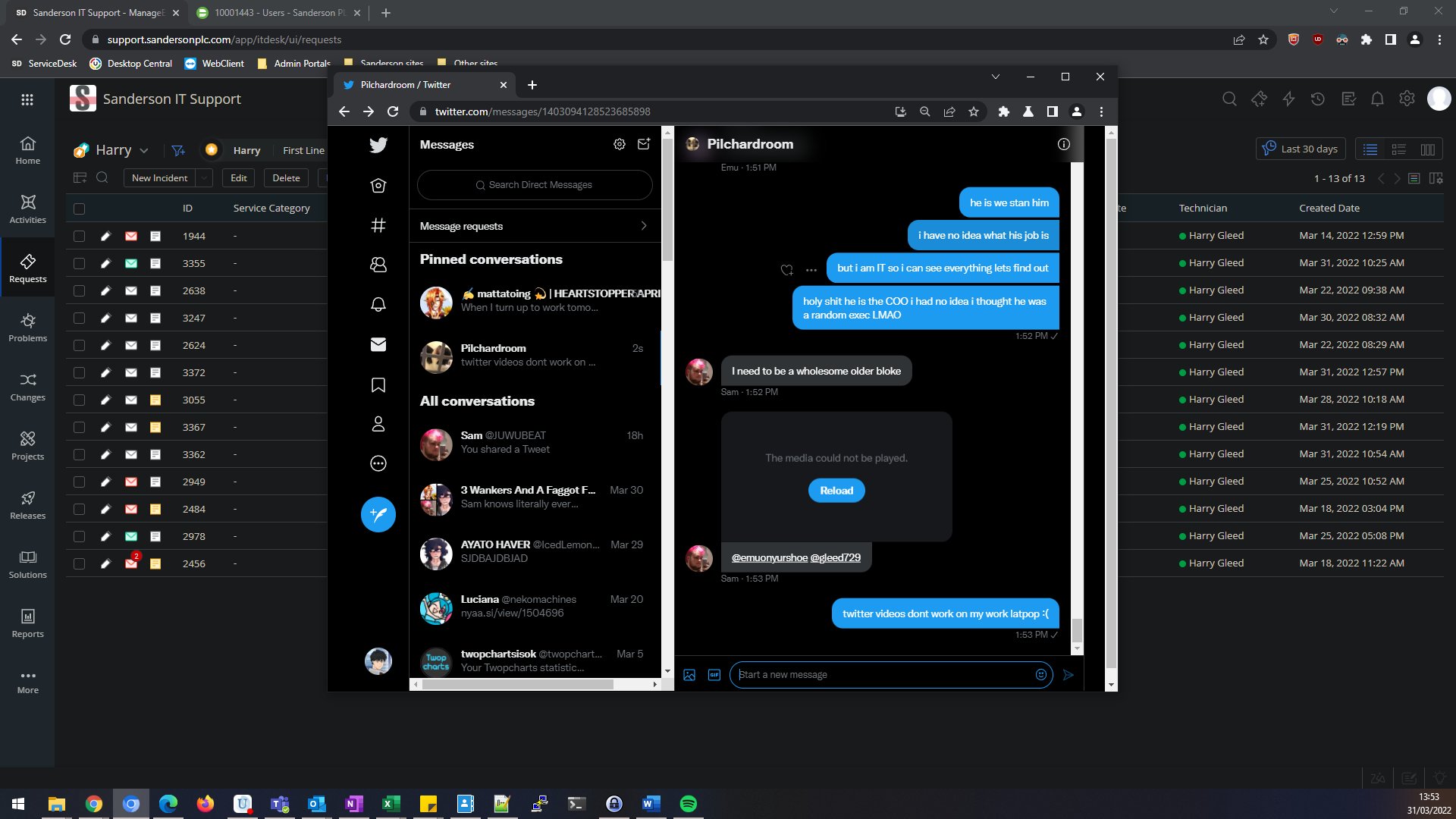Tick checkbox for request 1944
This screenshot has height=819, width=1456.
(79, 236)
